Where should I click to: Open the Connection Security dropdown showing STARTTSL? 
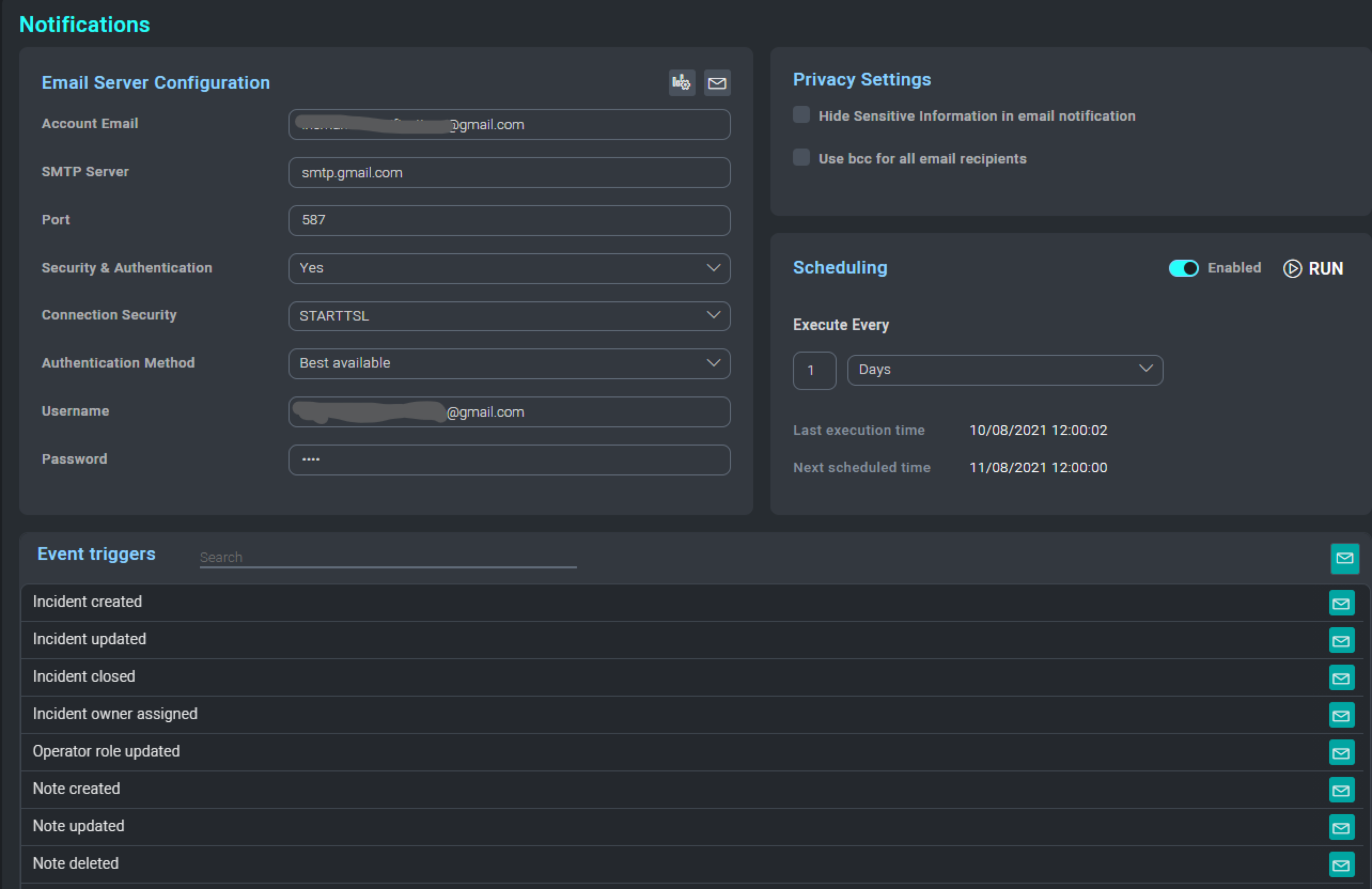coord(714,315)
